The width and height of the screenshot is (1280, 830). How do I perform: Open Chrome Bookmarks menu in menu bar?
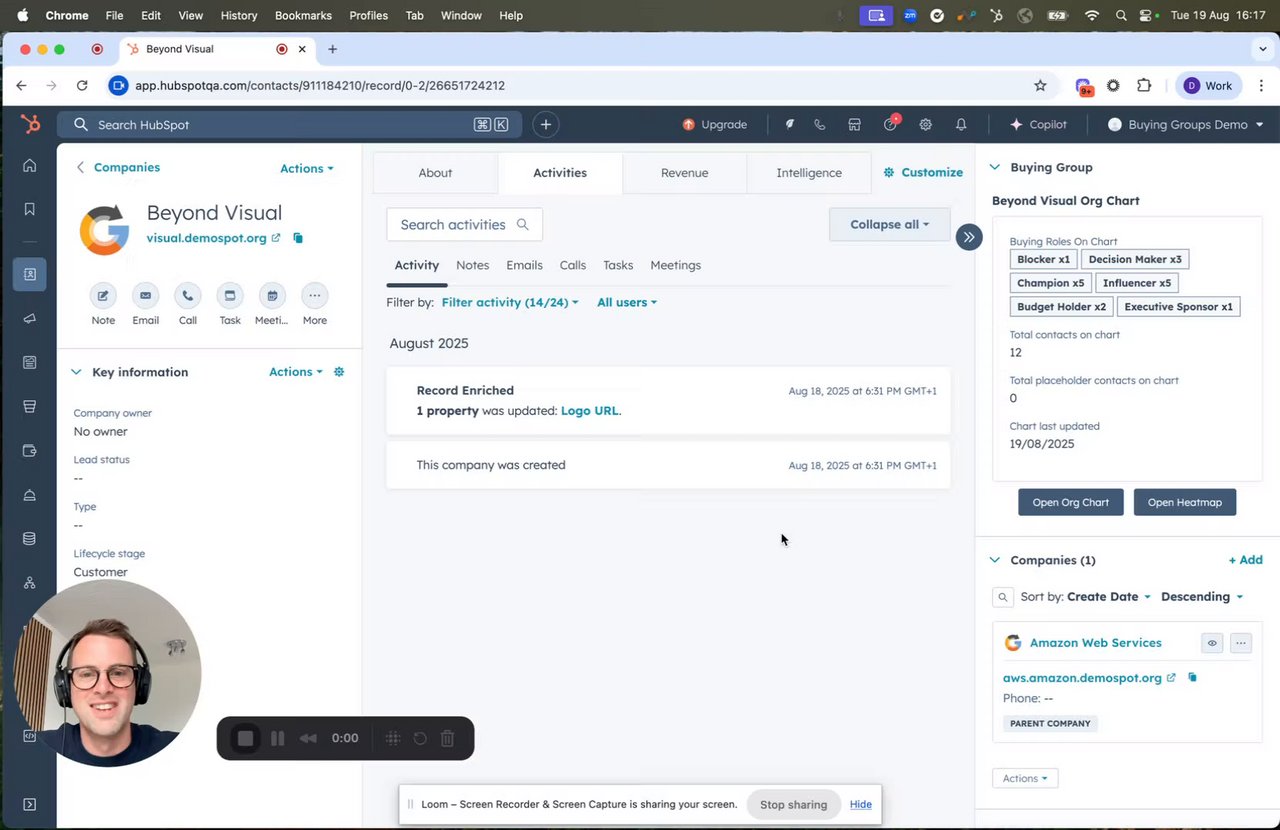coord(304,16)
